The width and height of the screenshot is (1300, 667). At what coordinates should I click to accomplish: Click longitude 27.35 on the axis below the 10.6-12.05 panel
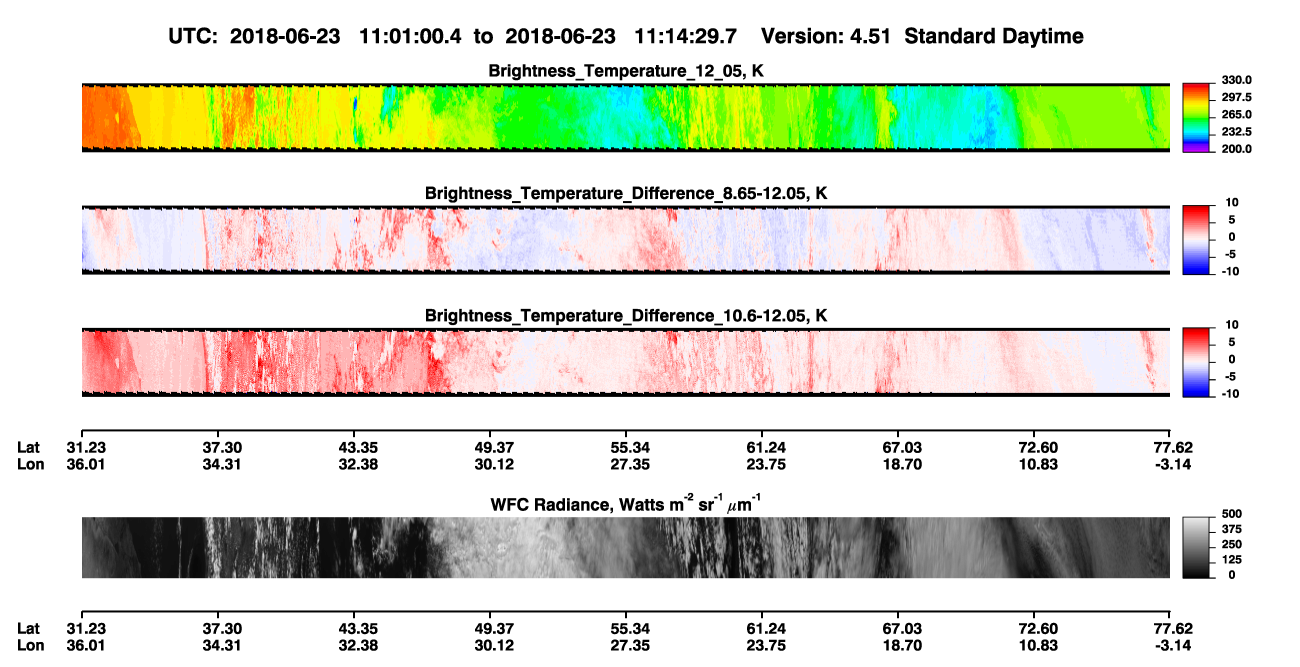(x=626, y=463)
